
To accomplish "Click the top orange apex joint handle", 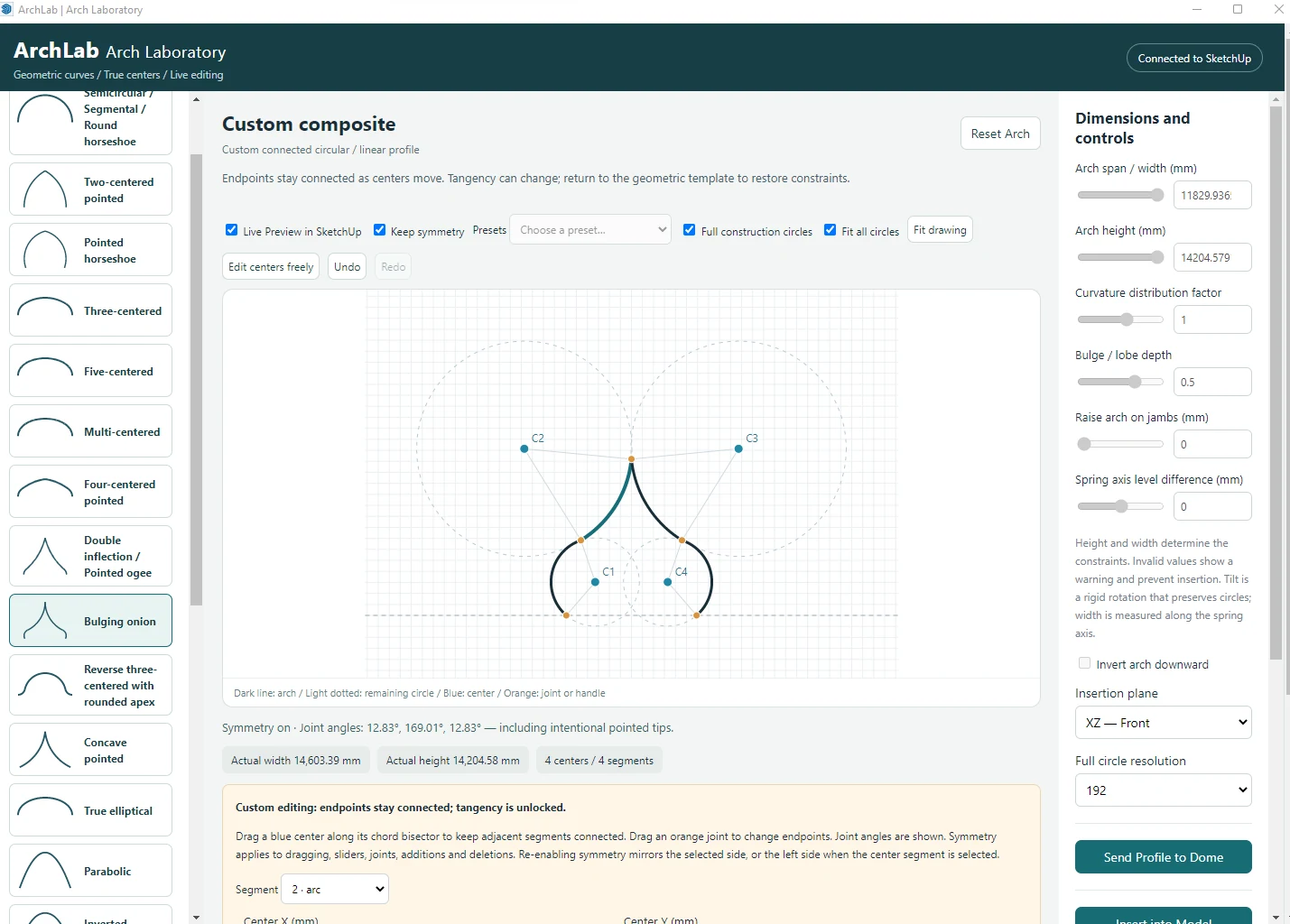I will tap(631, 459).
